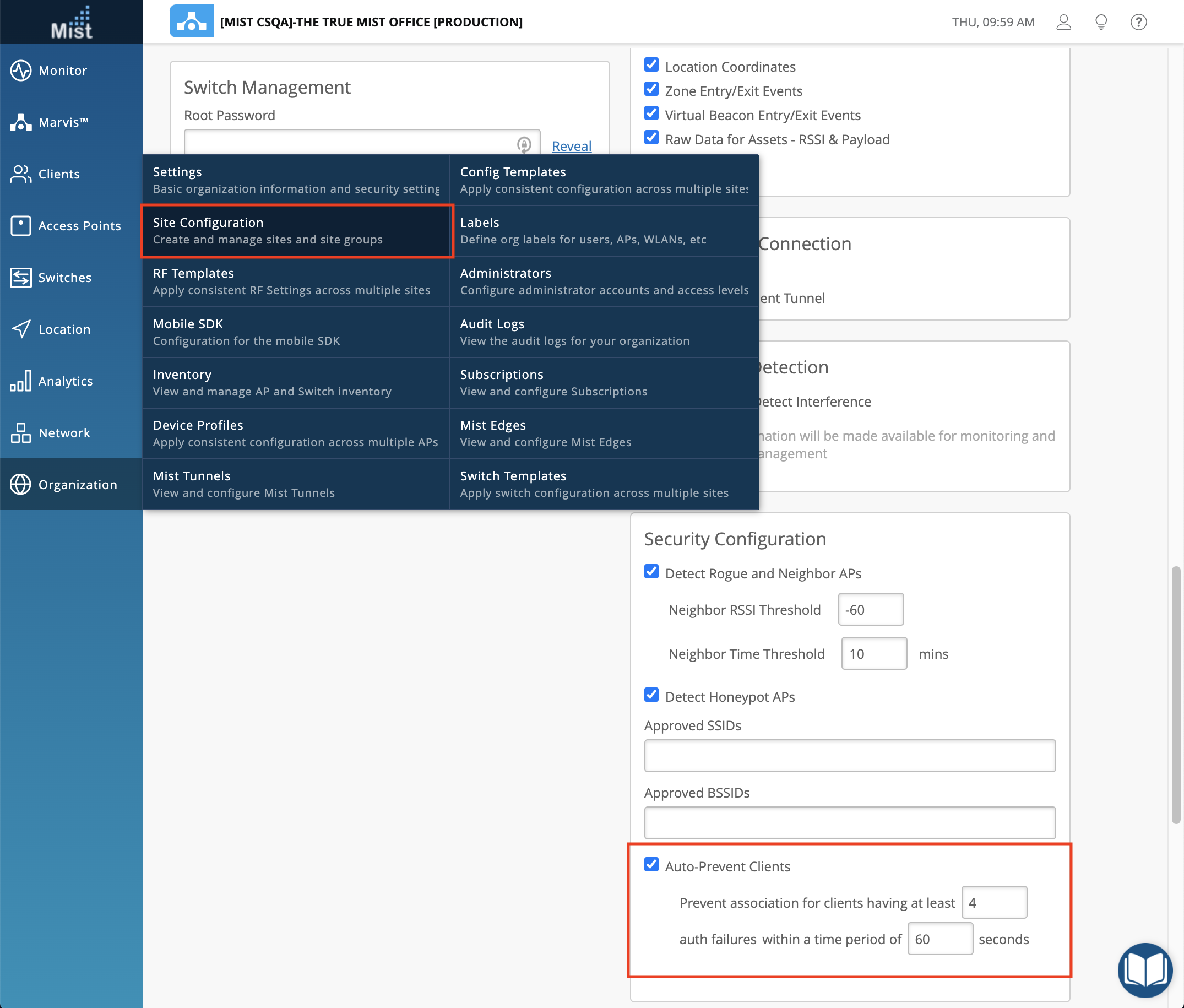Click the Switches arrows icon
This screenshot has height=1008, width=1184.
click(20, 278)
